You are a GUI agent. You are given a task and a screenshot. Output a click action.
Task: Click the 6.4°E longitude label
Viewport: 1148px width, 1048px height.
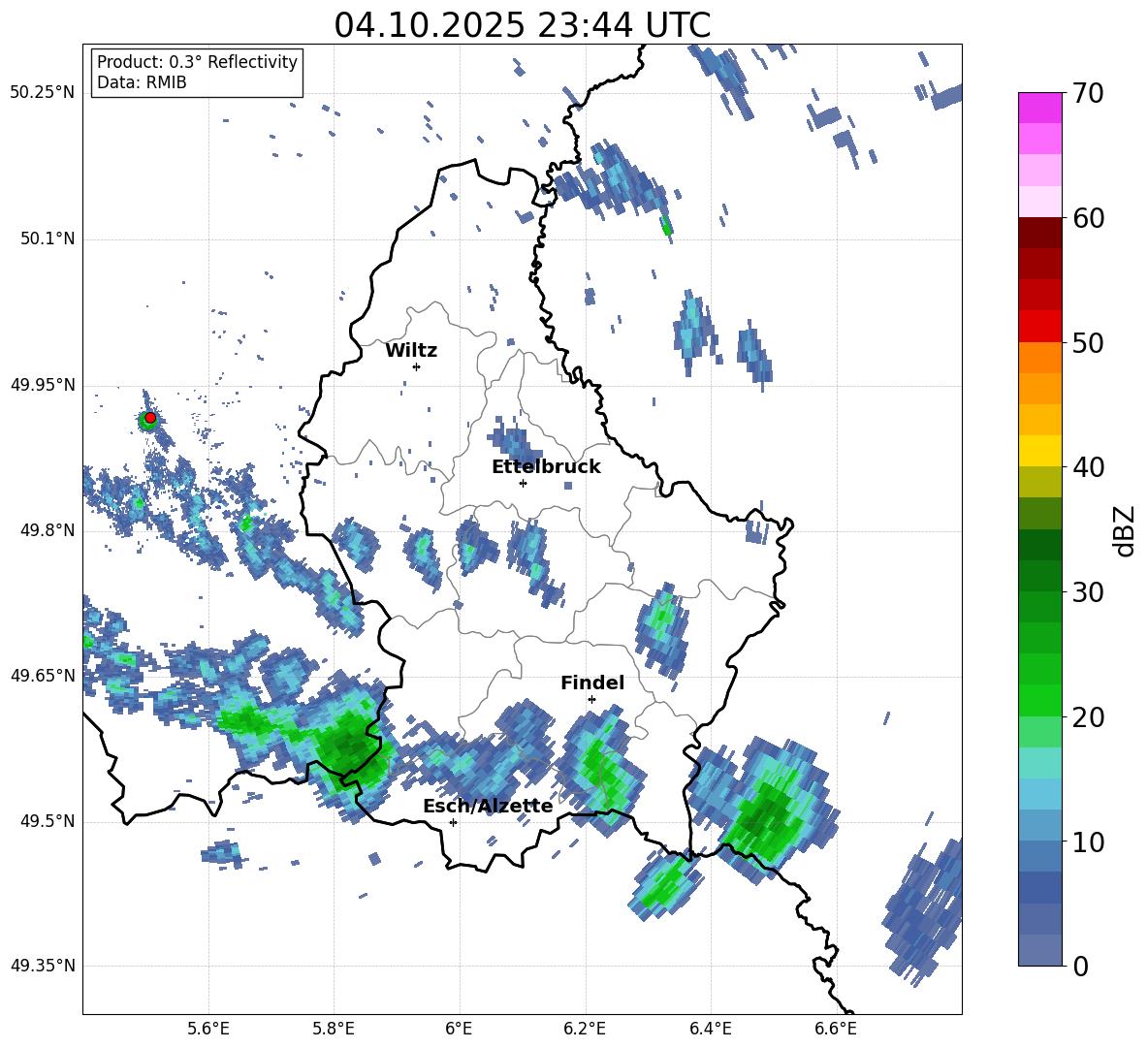point(710,1029)
